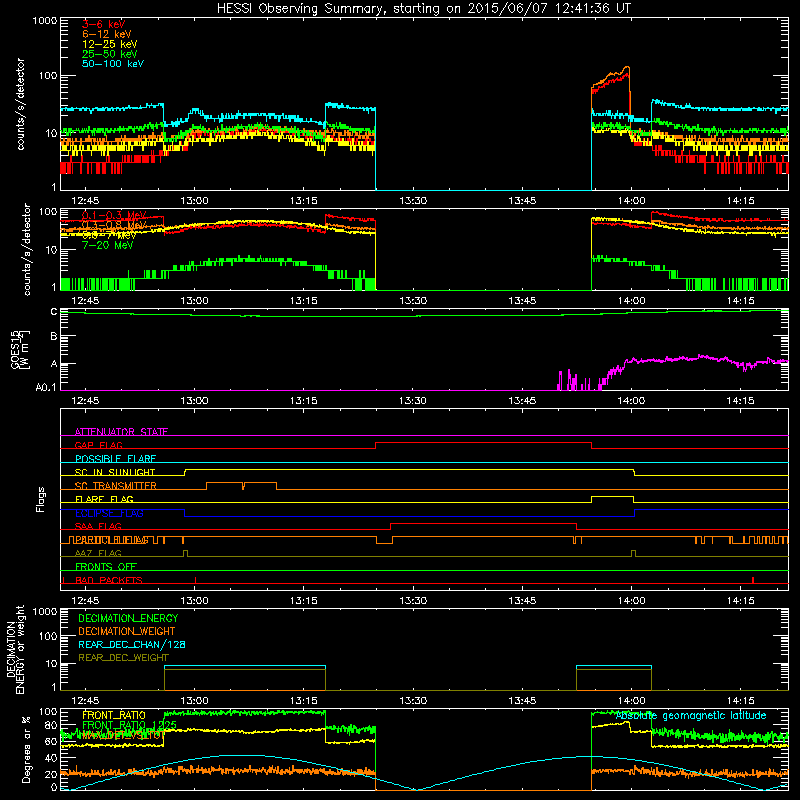This screenshot has height=800, width=800.
Task: Select the 13:30 tick below the Flags panel
Action: click(x=413, y=601)
